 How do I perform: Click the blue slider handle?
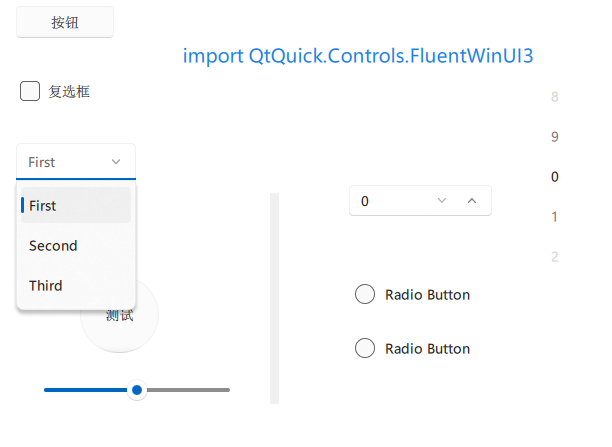[x=137, y=390]
